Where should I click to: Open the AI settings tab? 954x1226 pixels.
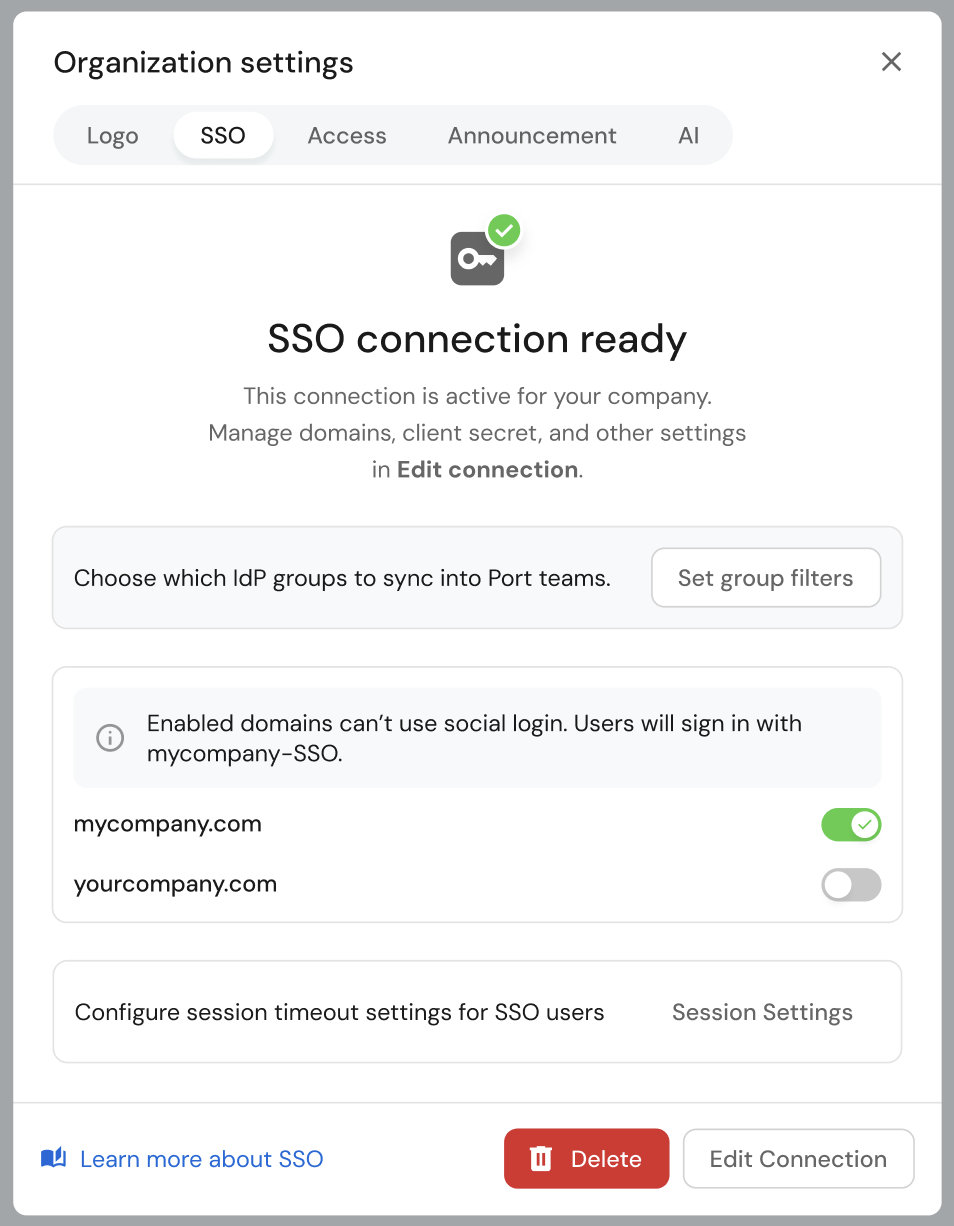(688, 136)
